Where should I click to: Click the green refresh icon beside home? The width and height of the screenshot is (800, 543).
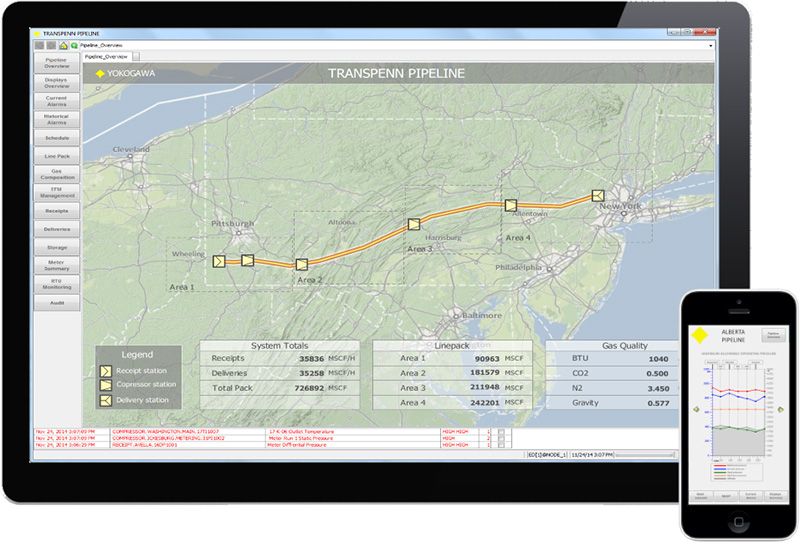[x=74, y=45]
